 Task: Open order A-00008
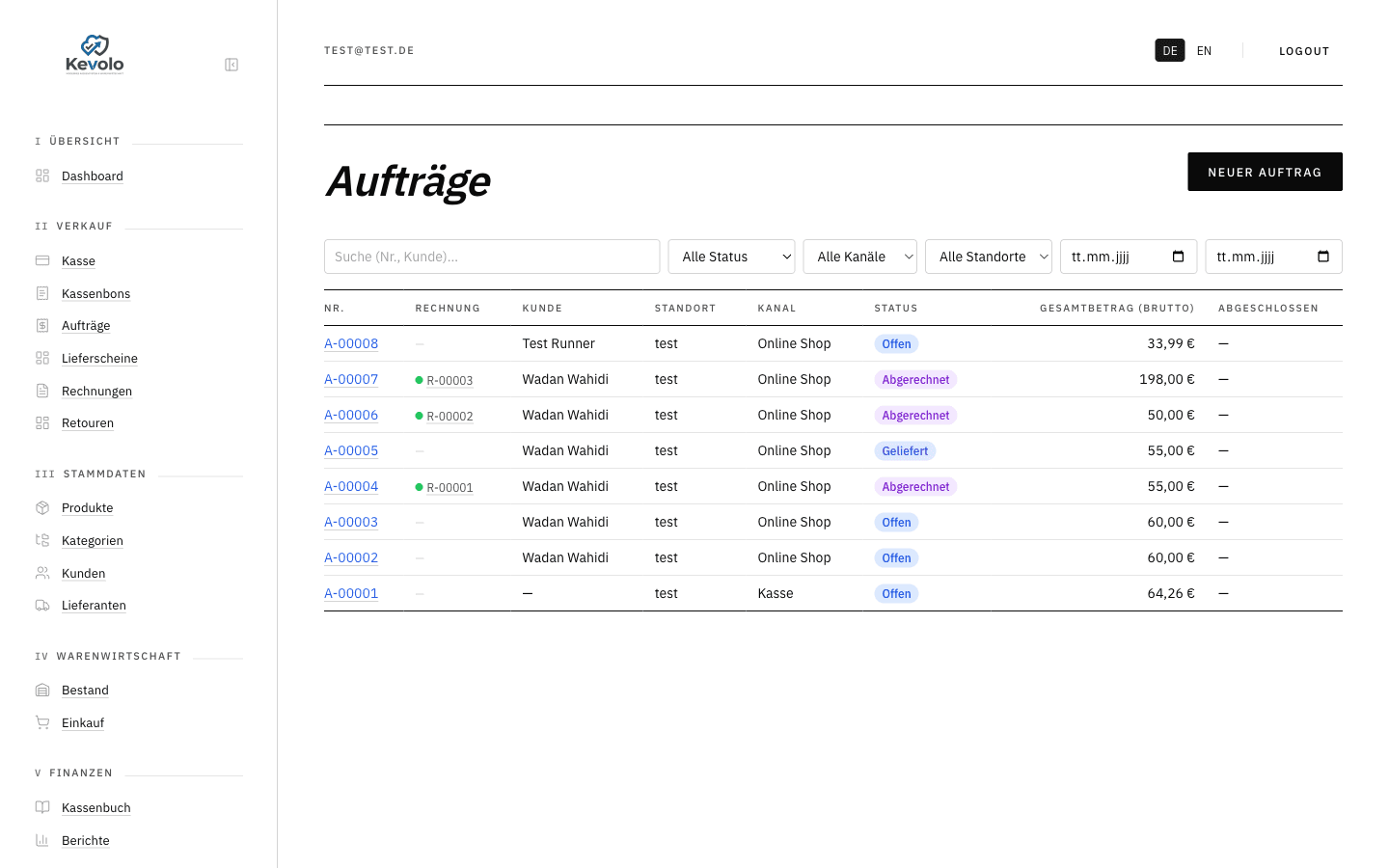351,343
